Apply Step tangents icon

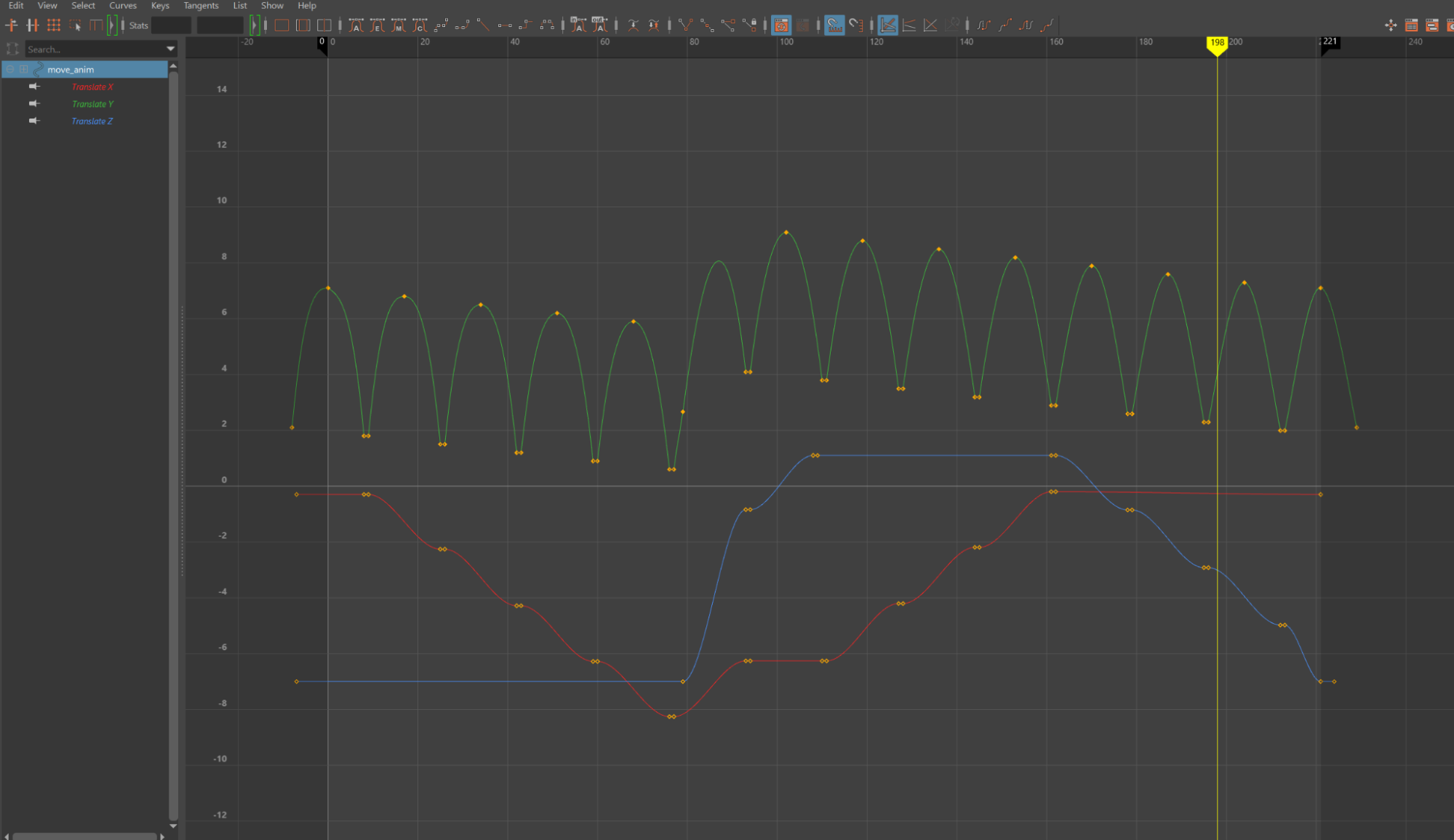525,25
